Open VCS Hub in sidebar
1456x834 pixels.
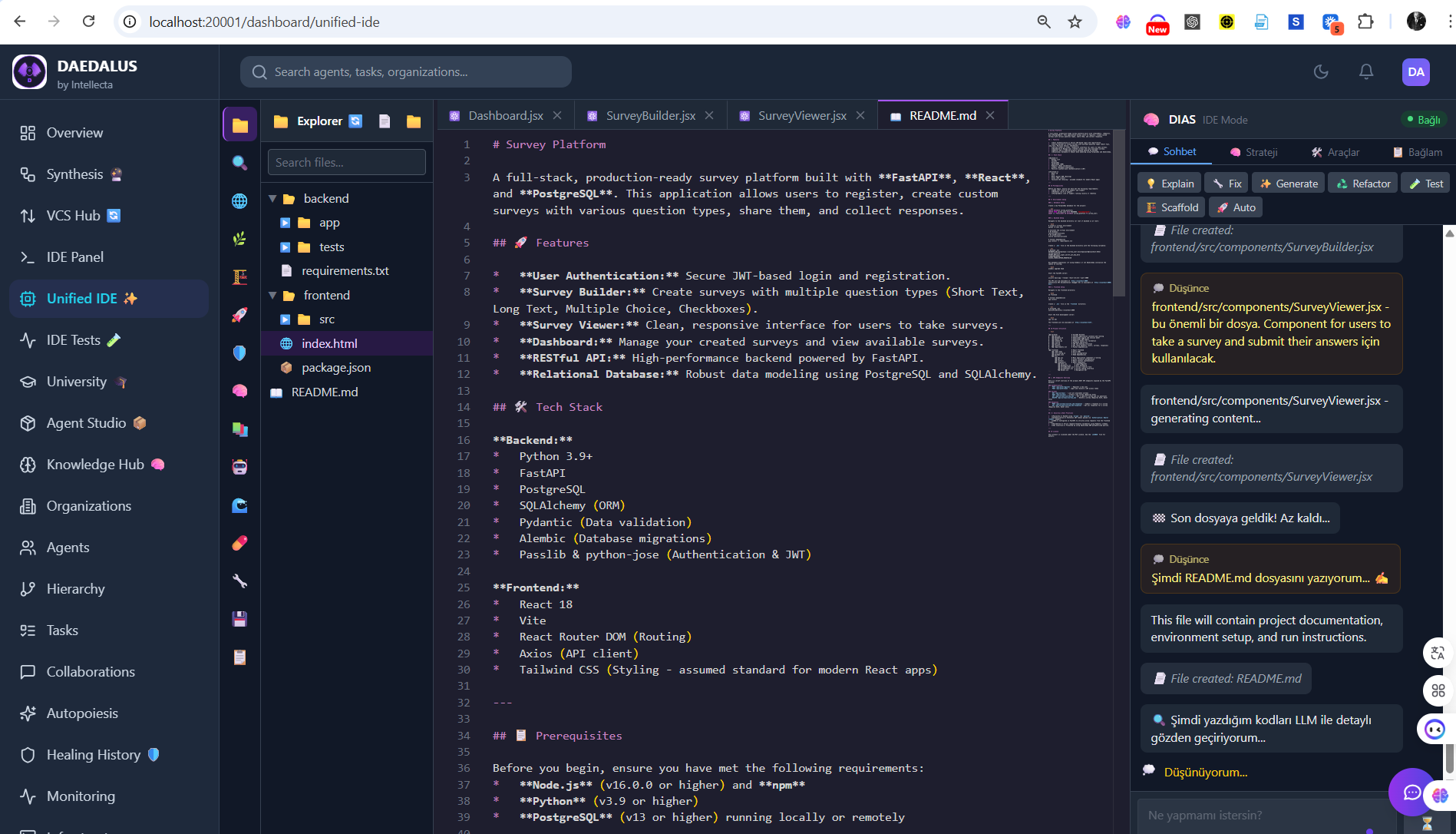(109, 216)
